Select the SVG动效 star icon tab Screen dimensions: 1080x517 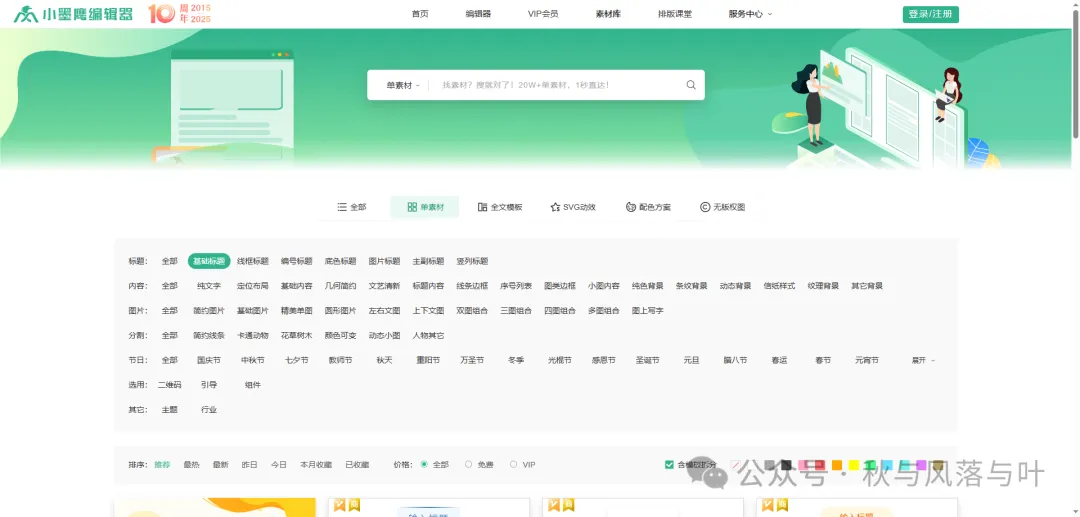pos(572,207)
